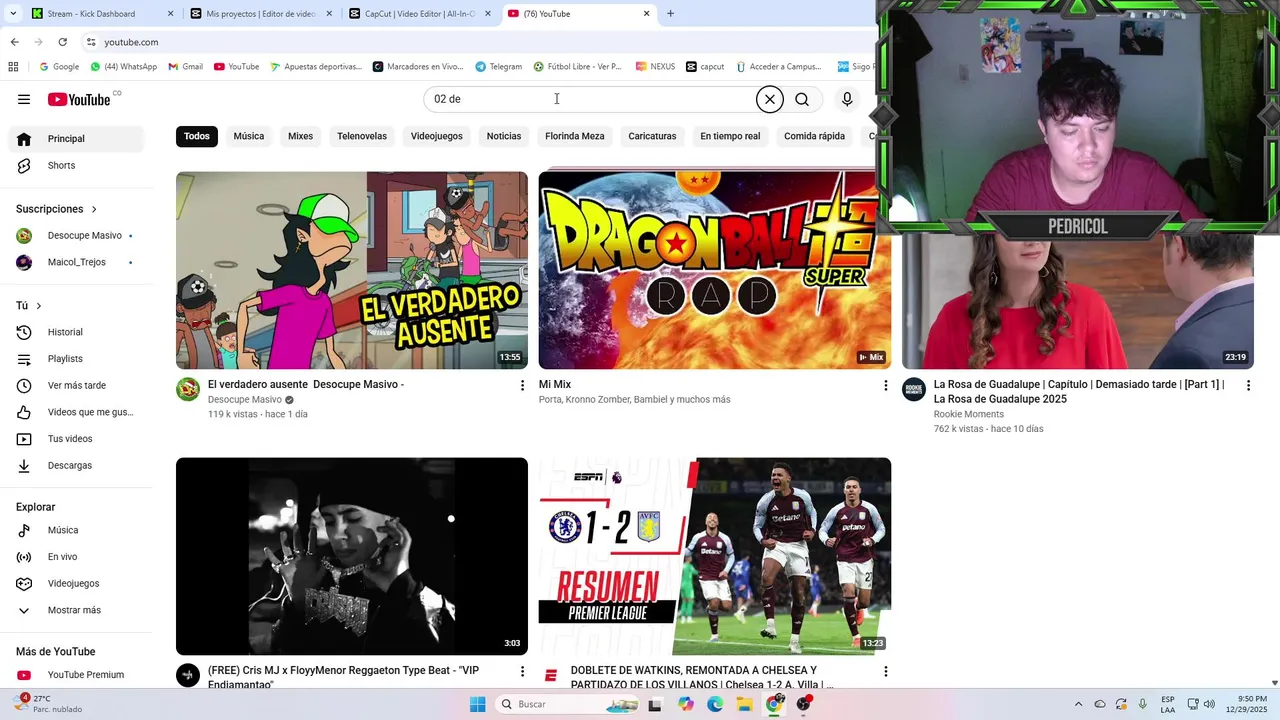Click the YouTube search input field
This screenshot has height=720, width=1280.
[x=590, y=99]
